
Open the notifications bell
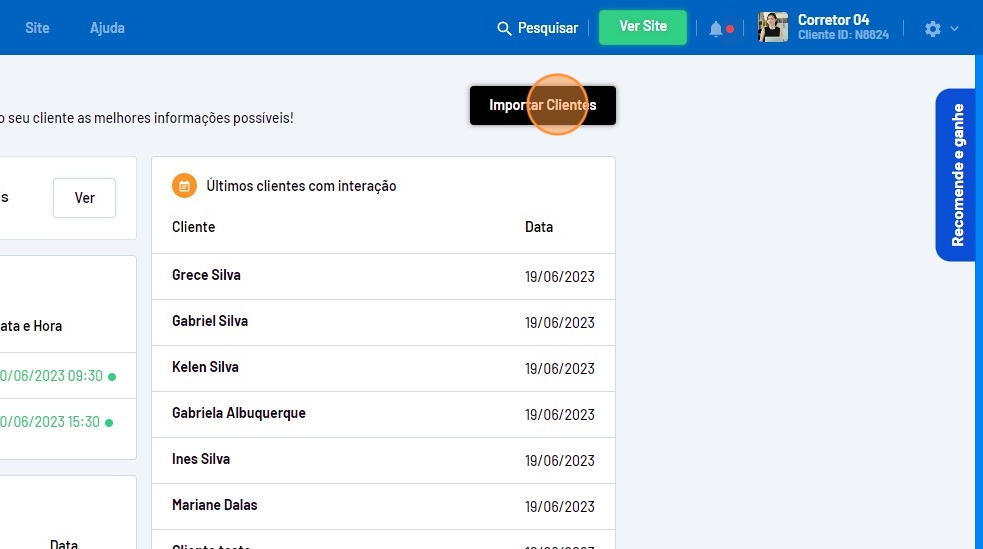[x=716, y=29]
